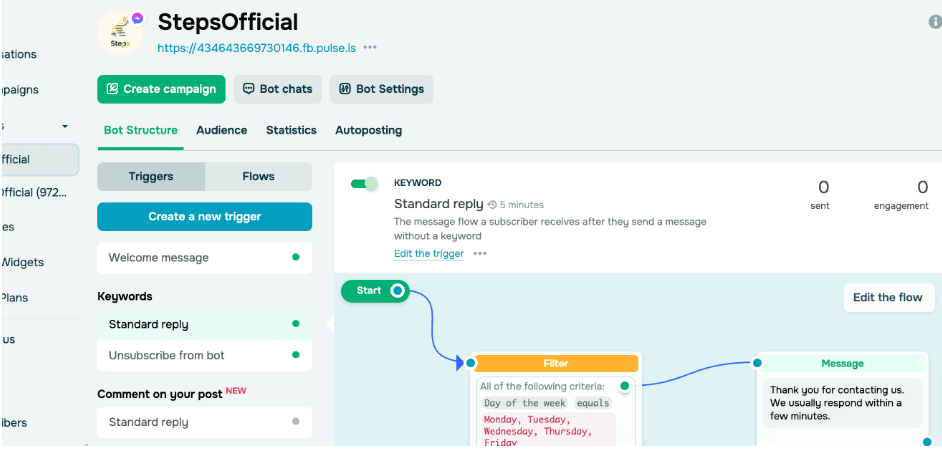Click the gray status dot under Comment on your post
Viewport: 942px width, 454px height.
click(295, 422)
